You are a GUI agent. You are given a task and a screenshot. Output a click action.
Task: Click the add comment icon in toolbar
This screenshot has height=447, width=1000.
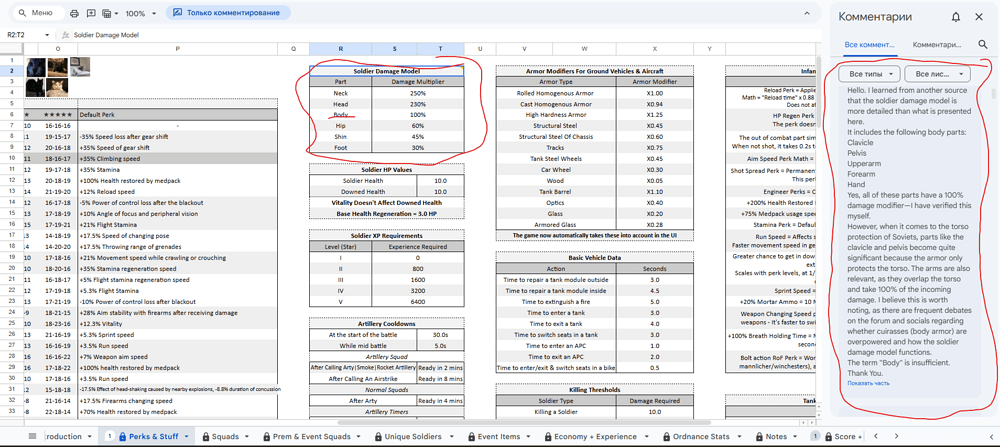tap(91, 13)
